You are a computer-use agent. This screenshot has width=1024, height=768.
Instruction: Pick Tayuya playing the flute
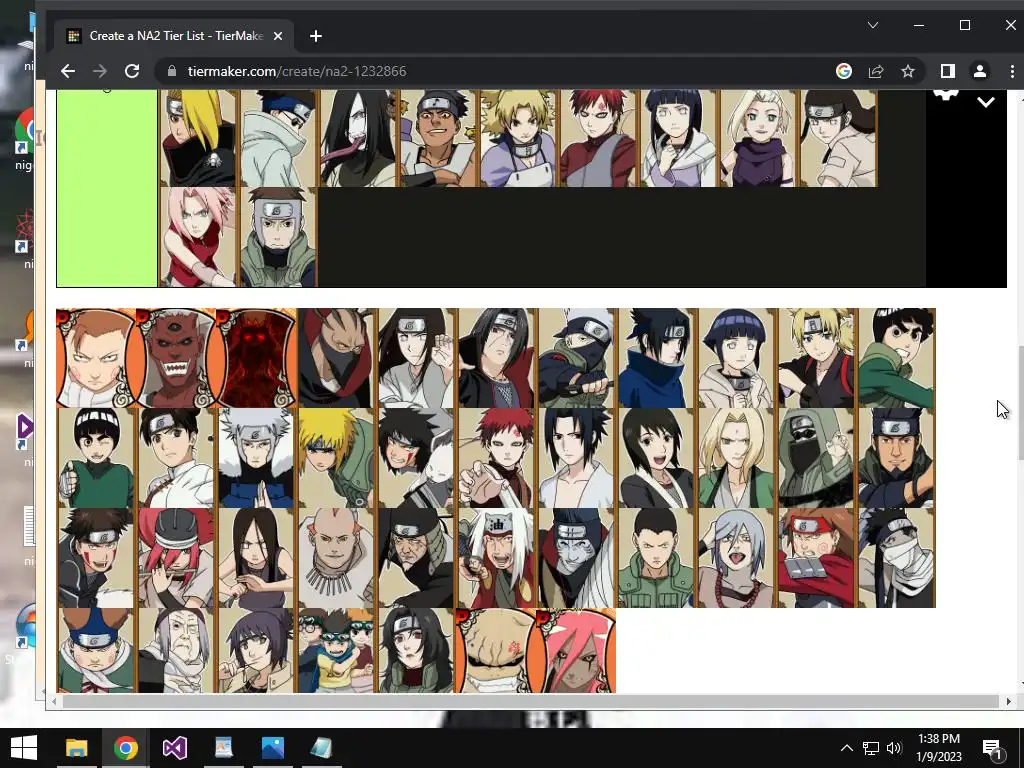click(176, 558)
